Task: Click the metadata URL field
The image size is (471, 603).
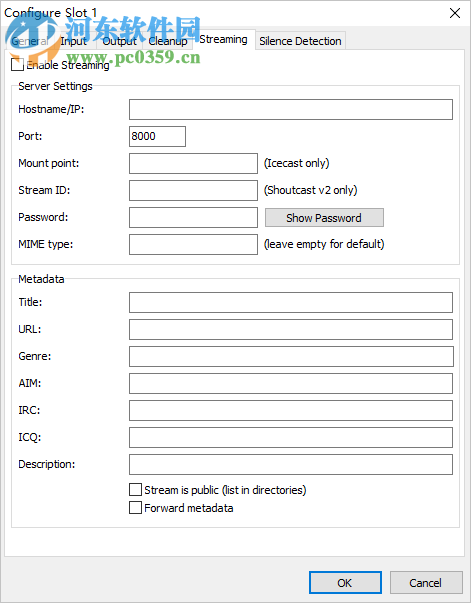Action: (291, 330)
